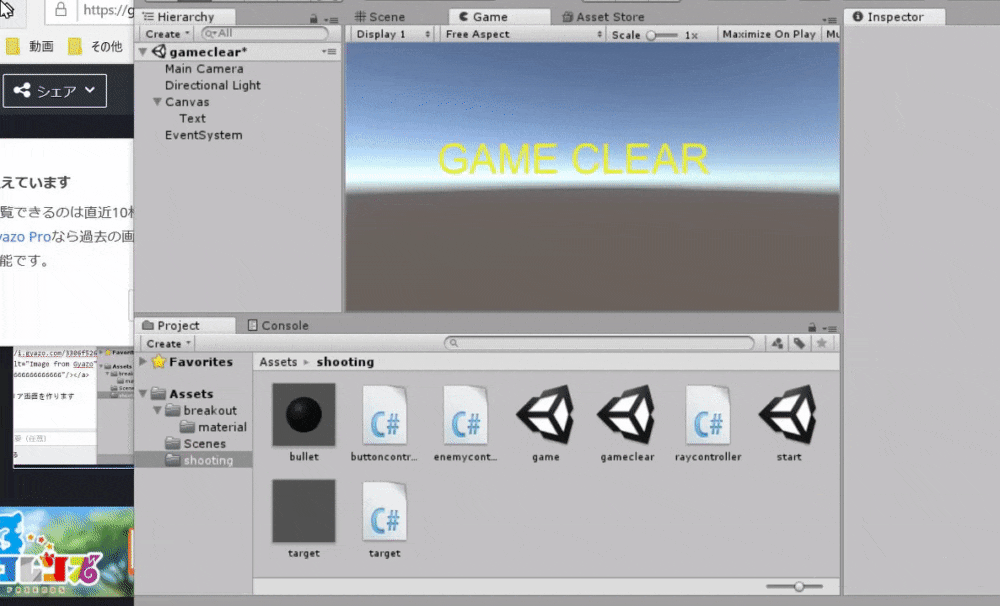Click the search-by-label tag icon in Project panel
The height and width of the screenshot is (606, 1000).
pyautogui.click(x=798, y=343)
